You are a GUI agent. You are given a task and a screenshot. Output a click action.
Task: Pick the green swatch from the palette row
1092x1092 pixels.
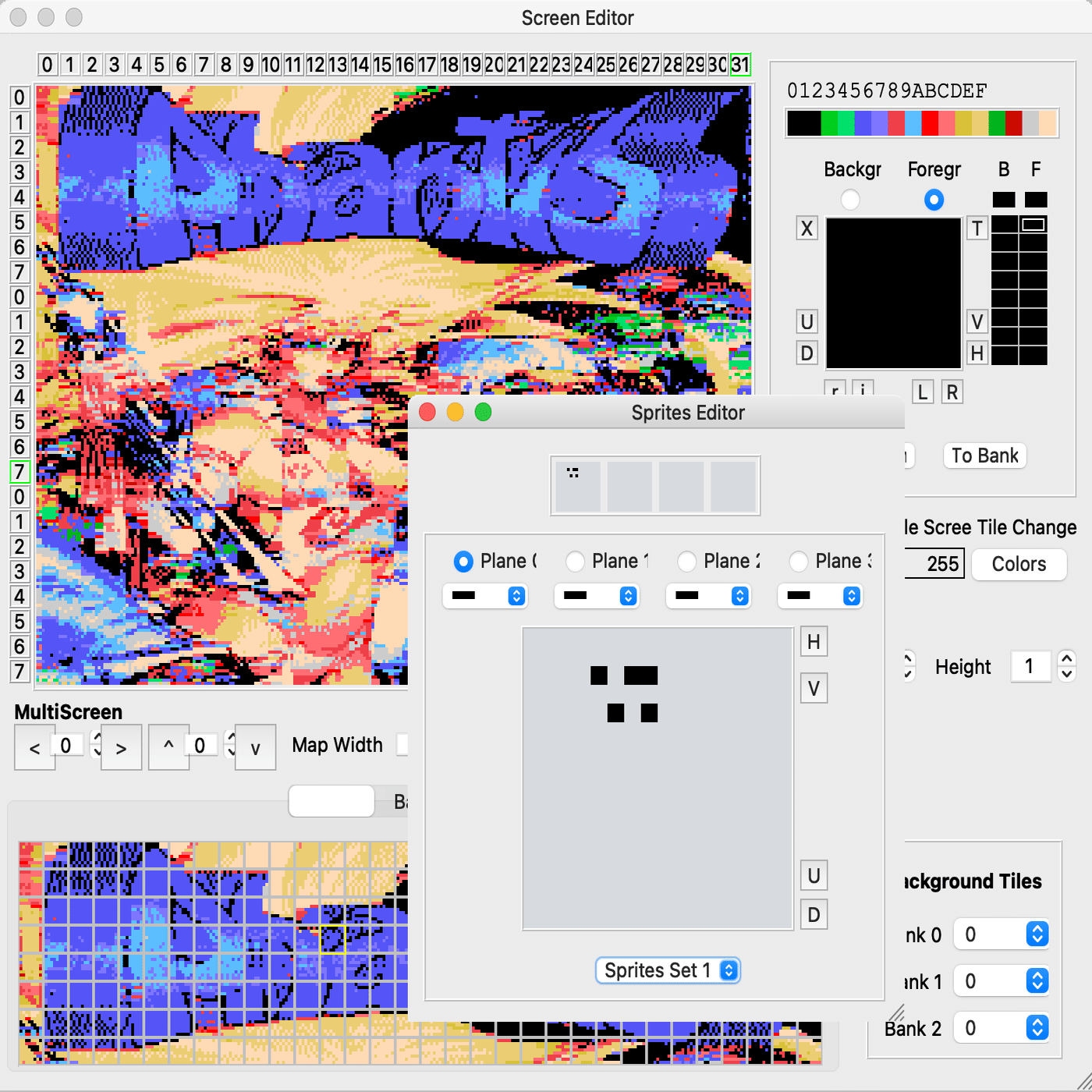coord(831,122)
